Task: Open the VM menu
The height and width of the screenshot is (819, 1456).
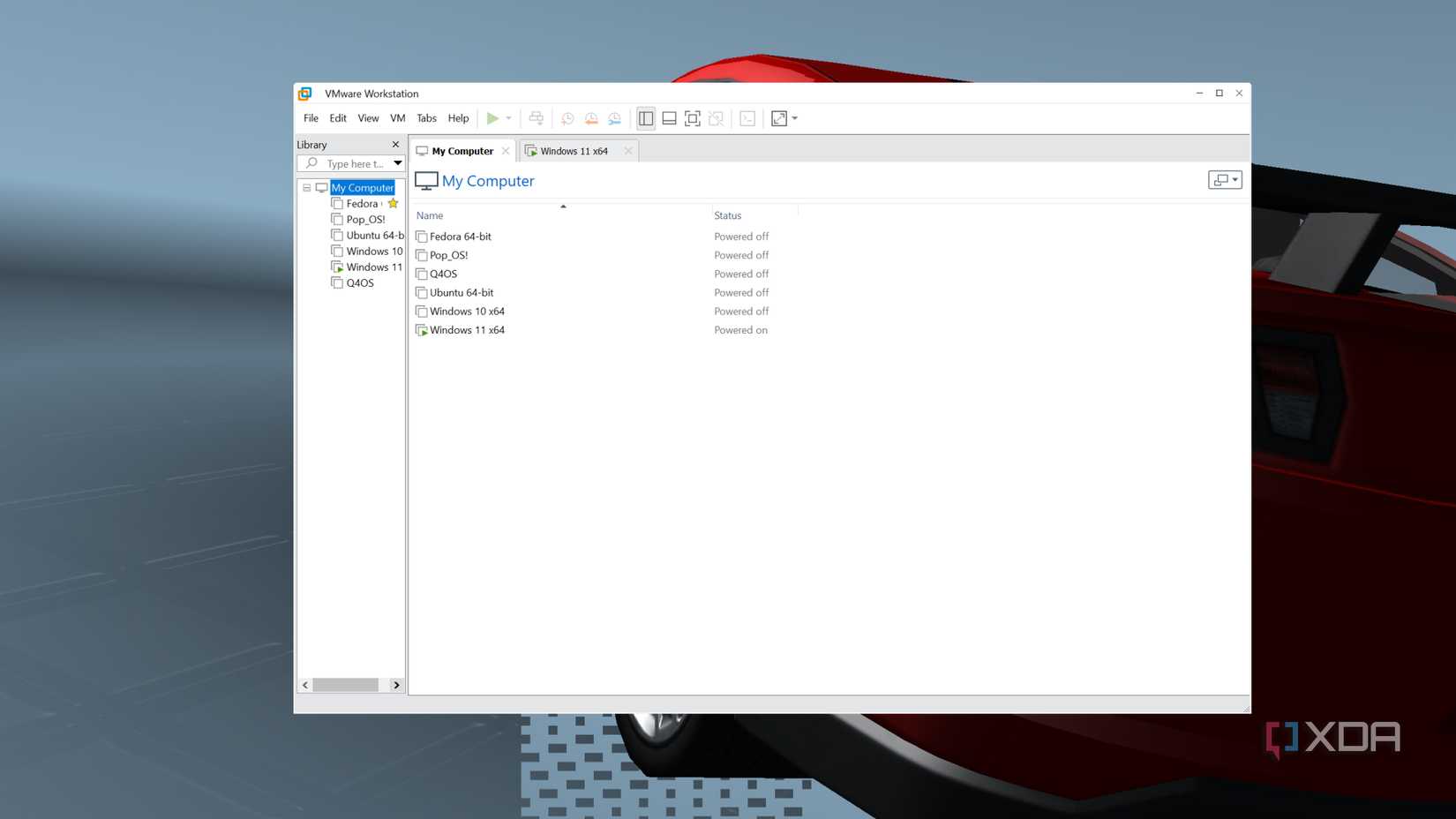Action: [397, 117]
